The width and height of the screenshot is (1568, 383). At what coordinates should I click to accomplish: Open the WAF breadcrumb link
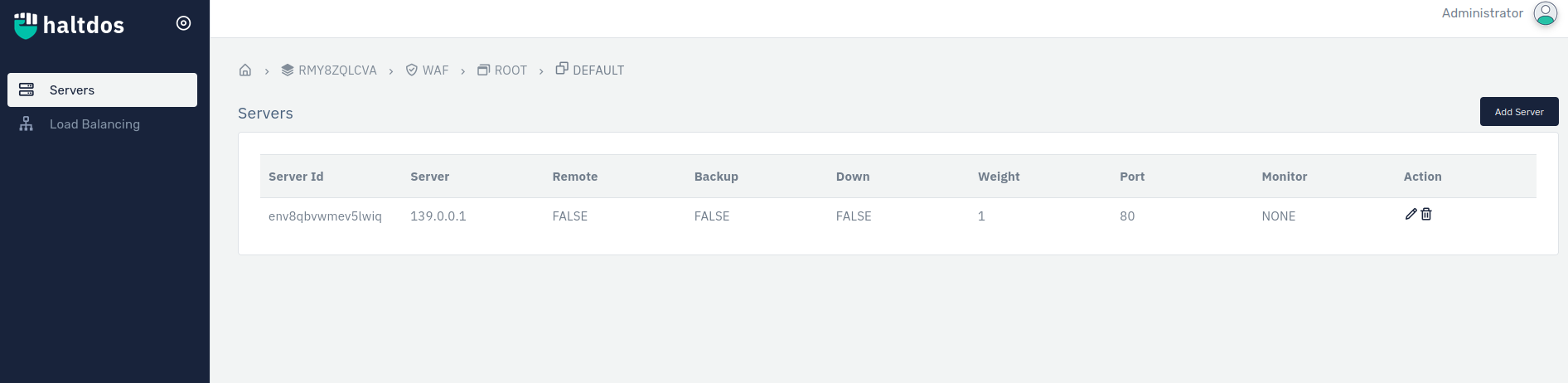pos(427,70)
